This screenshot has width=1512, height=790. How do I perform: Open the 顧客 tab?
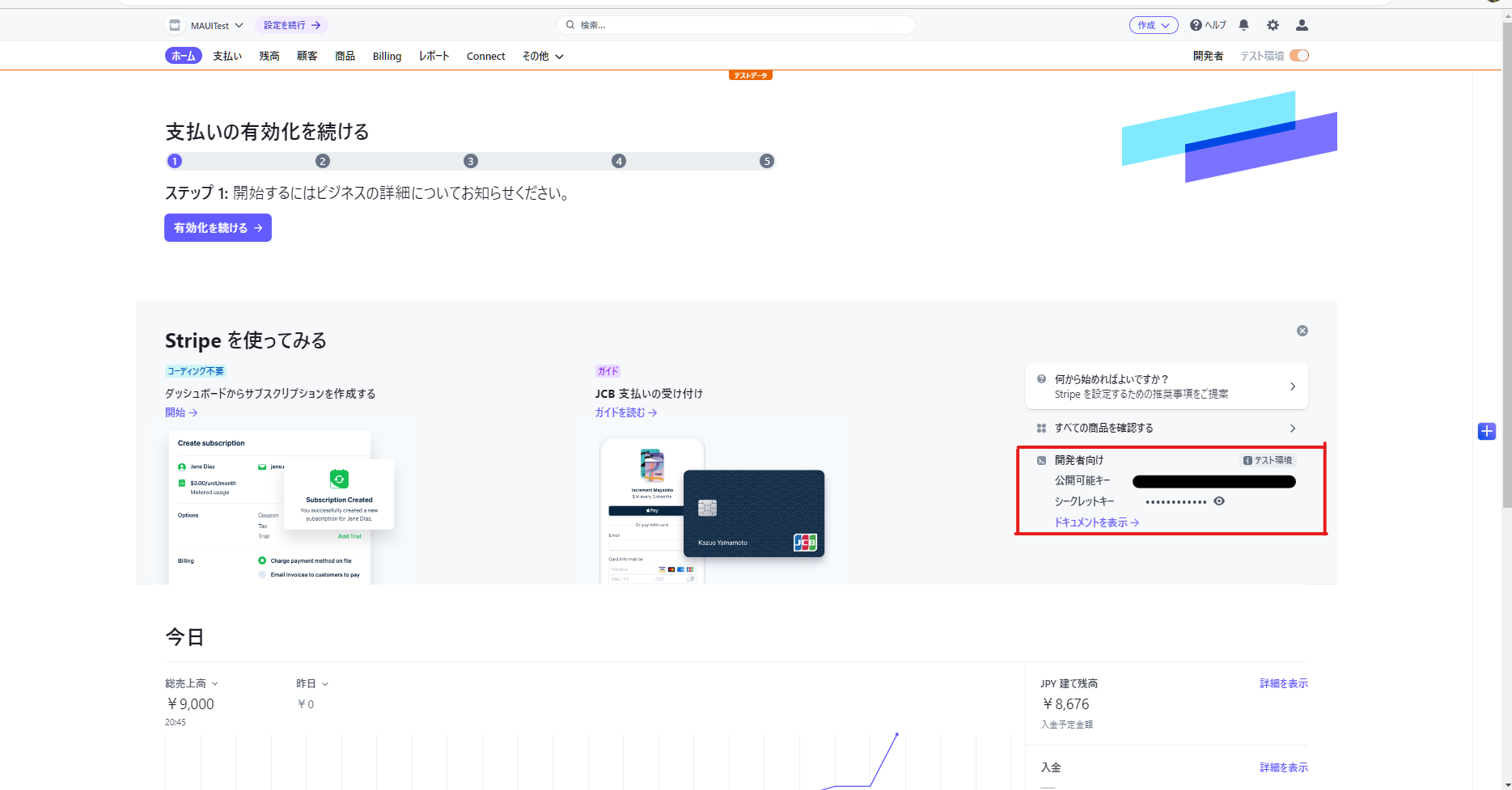(307, 56)
